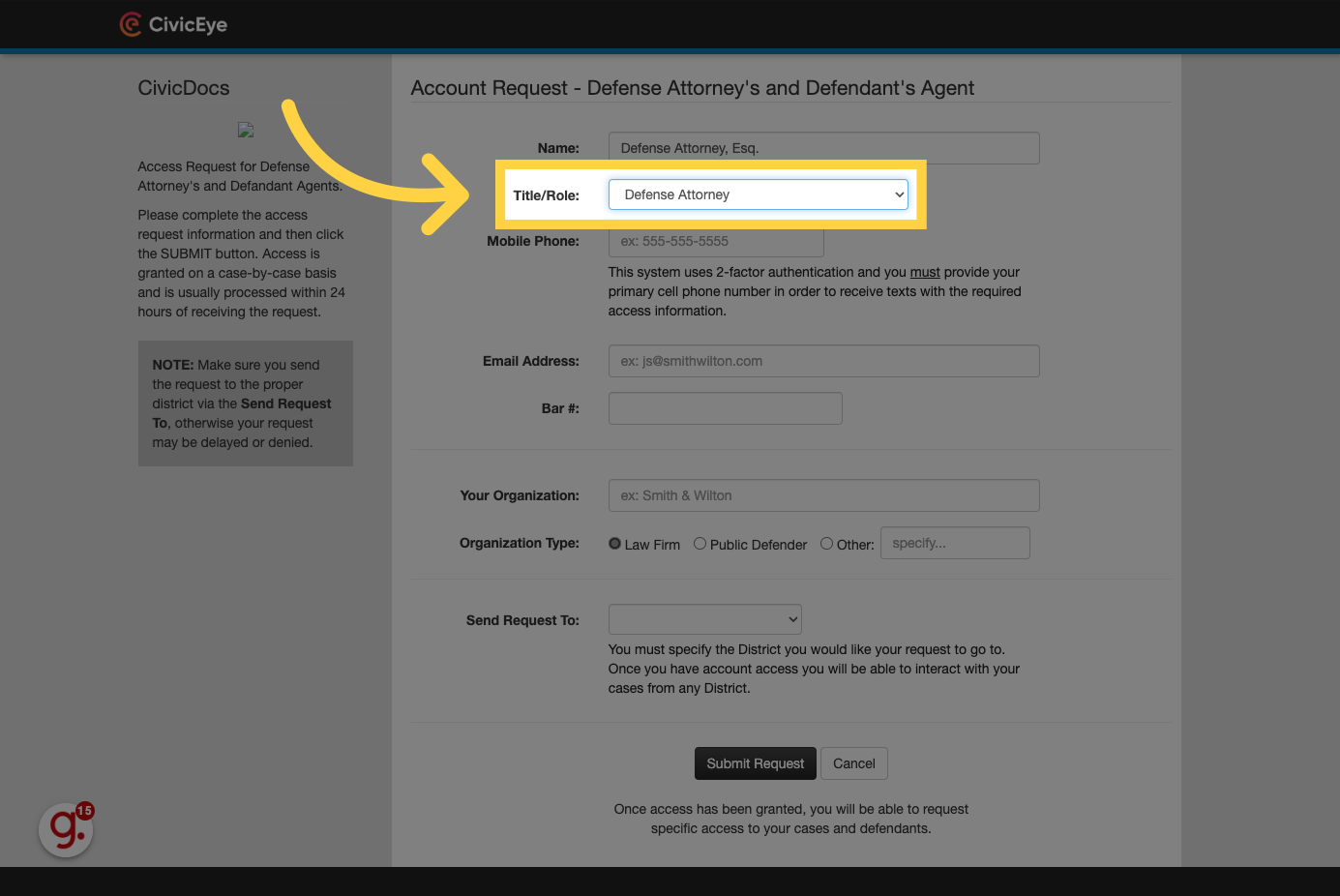Click into the Mobile Phone field
The image size is (1340, 896).
[x=716, y=242]
